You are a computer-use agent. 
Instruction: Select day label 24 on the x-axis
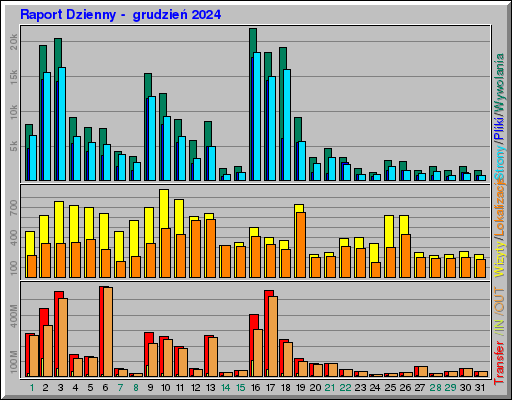[375, 388]
